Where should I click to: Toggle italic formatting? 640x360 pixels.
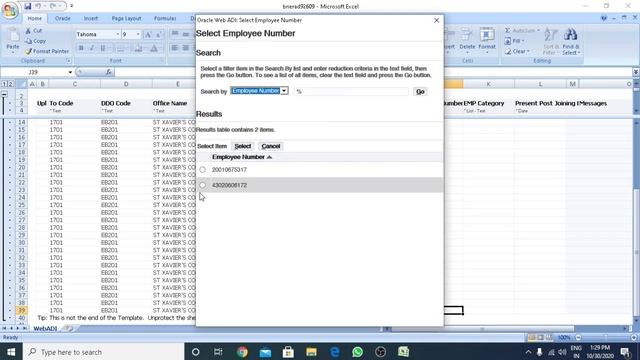tap(92, 48)
